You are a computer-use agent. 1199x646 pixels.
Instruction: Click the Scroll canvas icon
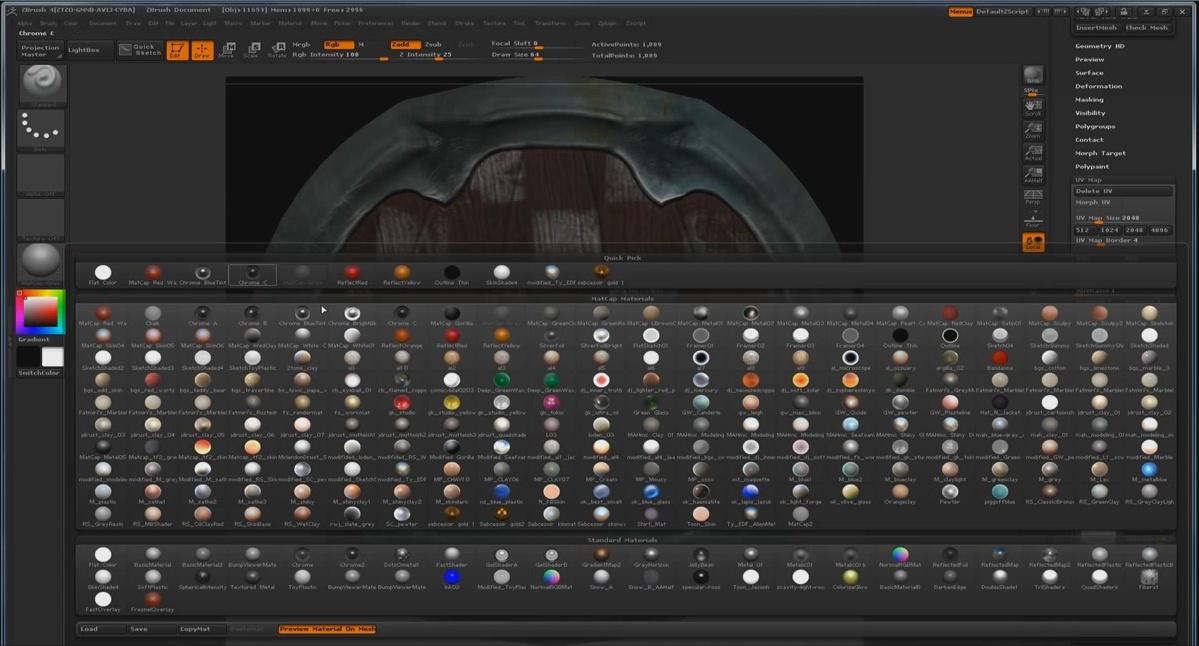(1033, 107)
